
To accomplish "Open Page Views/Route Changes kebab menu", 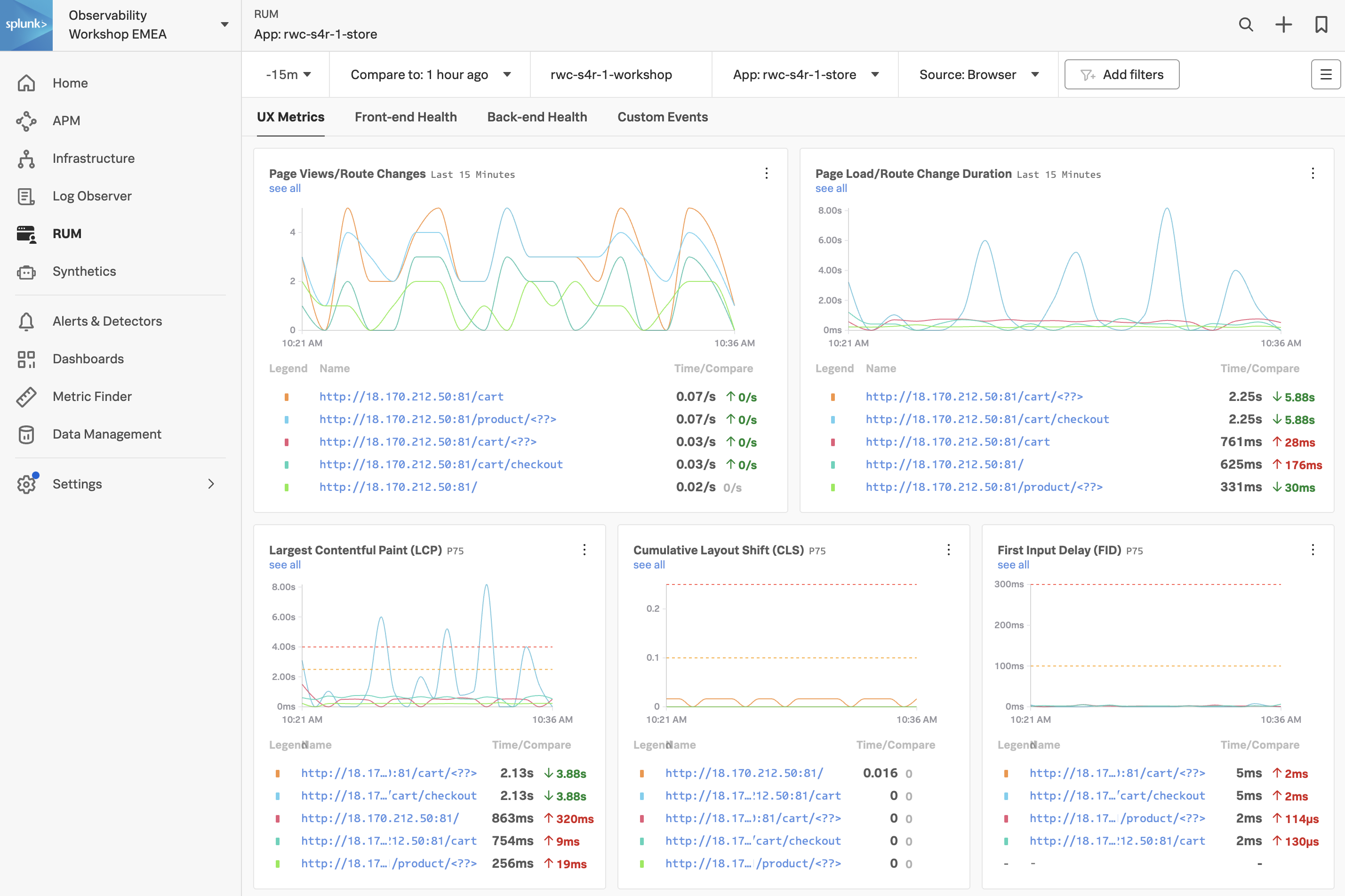I will point(766,173).
